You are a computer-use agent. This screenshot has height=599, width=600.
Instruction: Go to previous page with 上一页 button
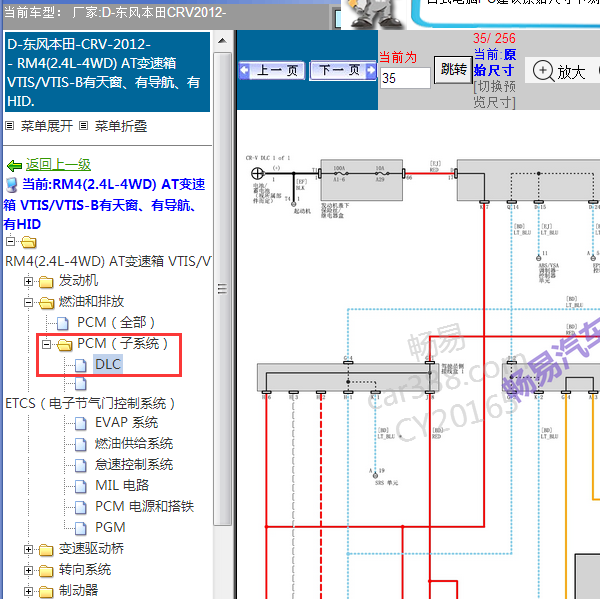coord(272,70)
